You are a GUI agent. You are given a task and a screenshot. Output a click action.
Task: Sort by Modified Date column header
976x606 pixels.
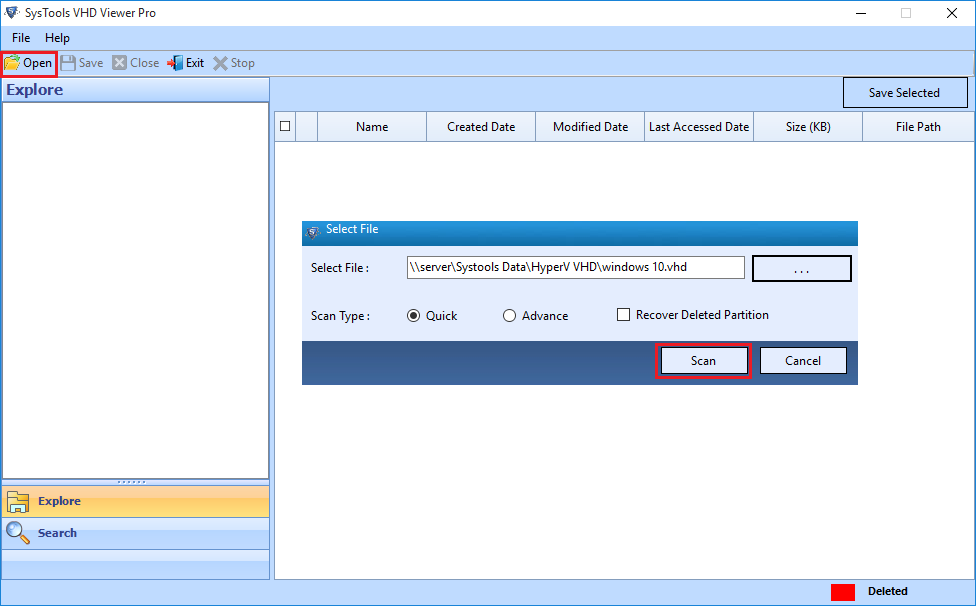click(x=590, y=127)
